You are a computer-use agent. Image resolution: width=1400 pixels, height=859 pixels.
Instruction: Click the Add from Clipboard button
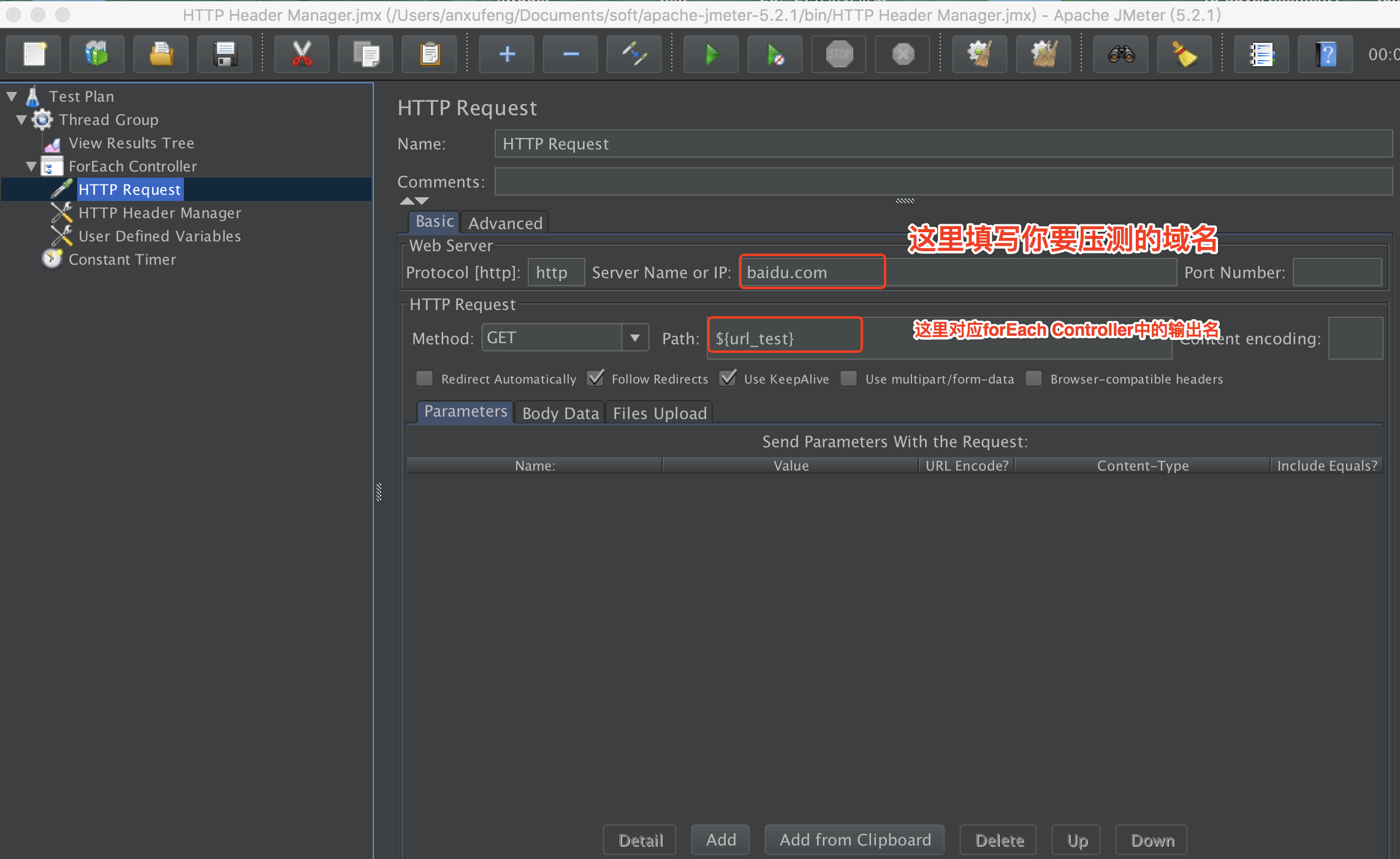tap(854, 839)
